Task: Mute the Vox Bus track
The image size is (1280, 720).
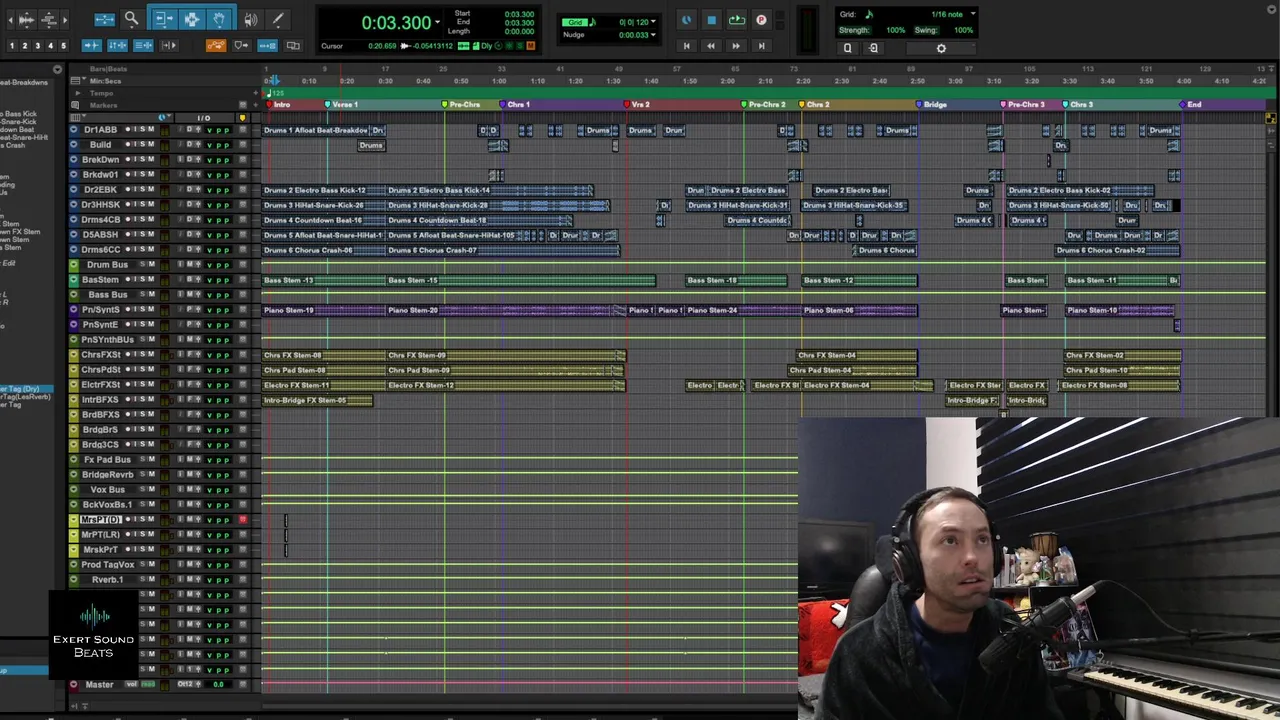Action: tap(151, 489)
